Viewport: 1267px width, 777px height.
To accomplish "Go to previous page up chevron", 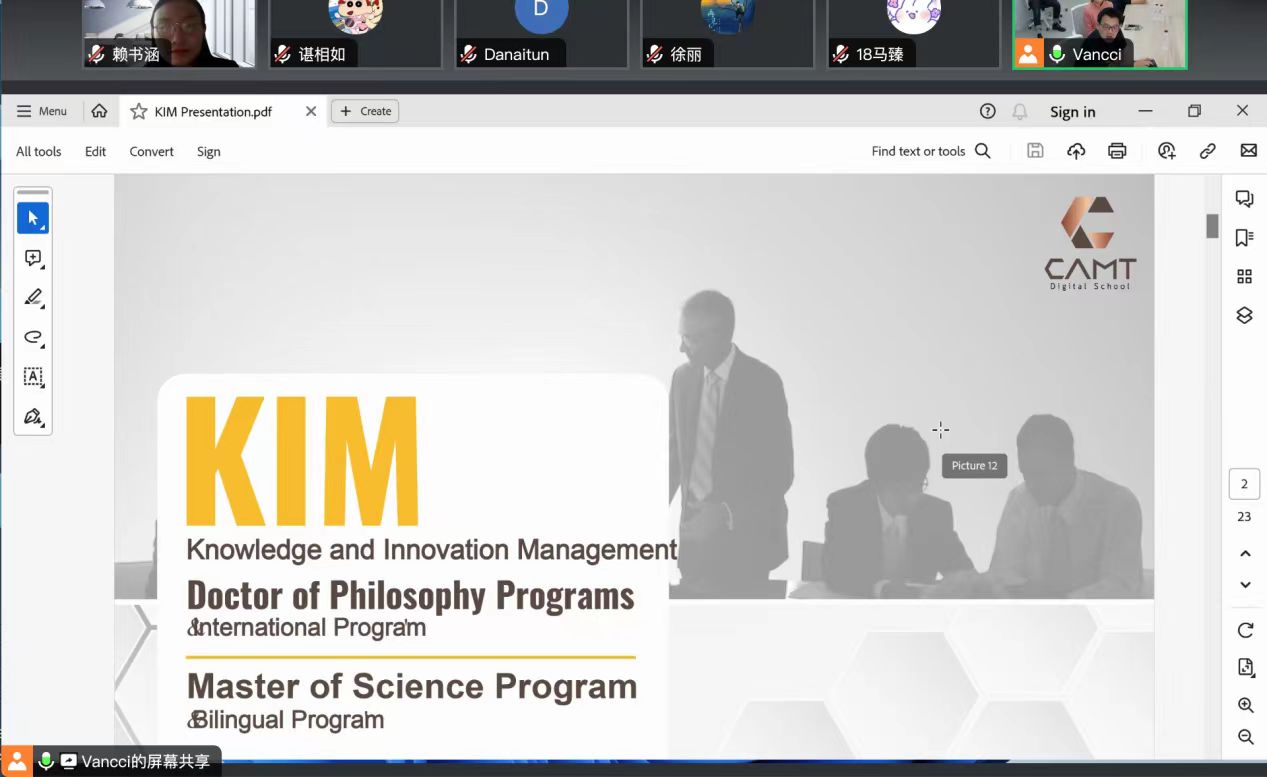I will click(x=1245, y=553).
